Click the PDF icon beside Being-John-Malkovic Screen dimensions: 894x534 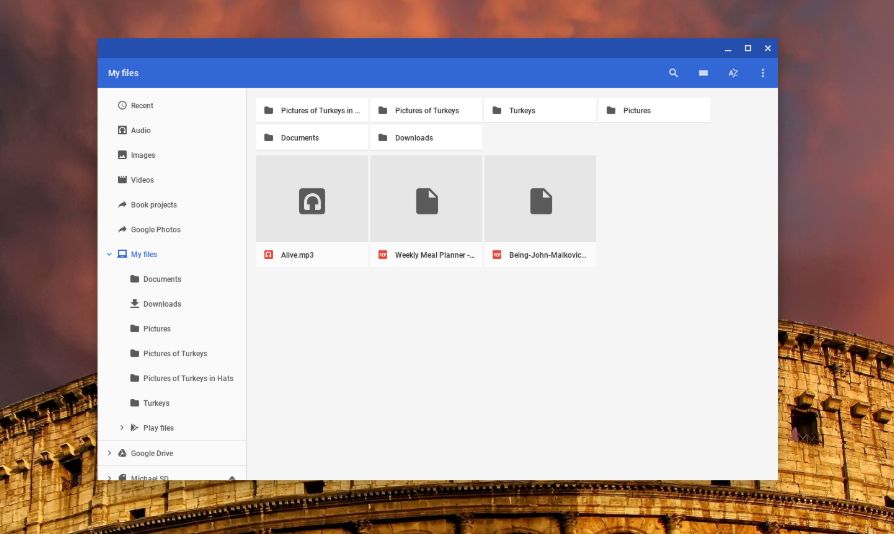click(497, 255)
